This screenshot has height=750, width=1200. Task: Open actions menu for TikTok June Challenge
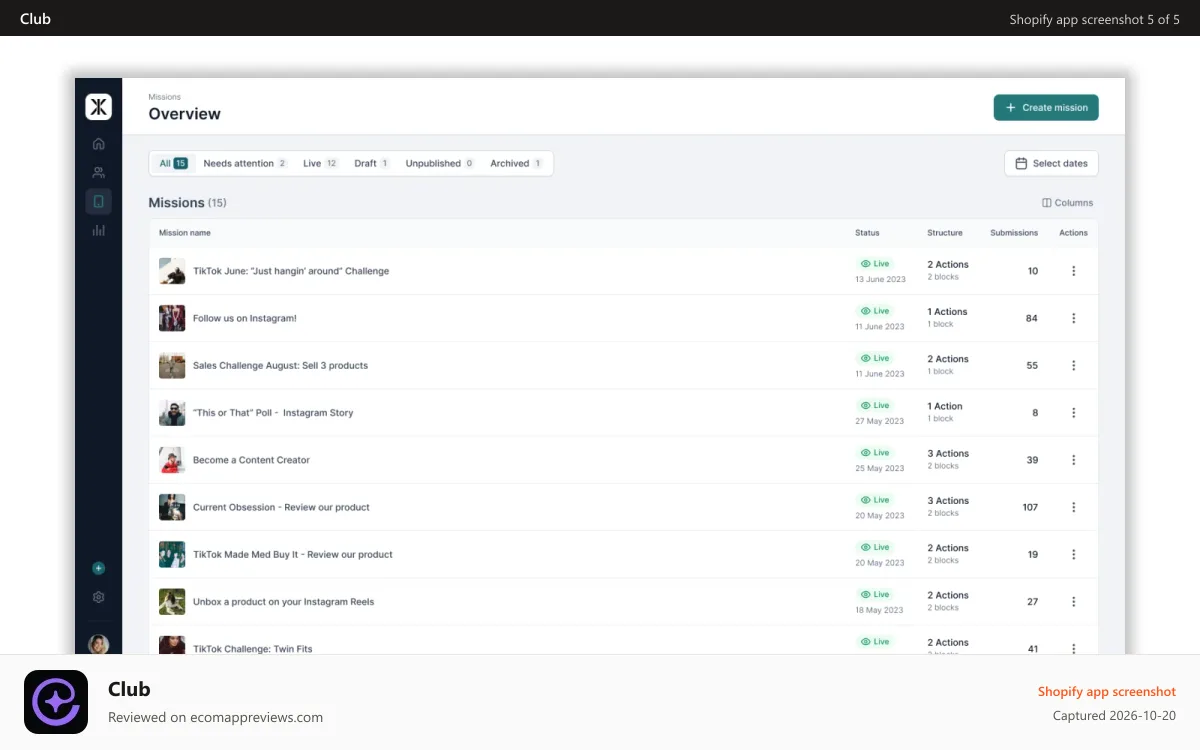point(1074,271)
